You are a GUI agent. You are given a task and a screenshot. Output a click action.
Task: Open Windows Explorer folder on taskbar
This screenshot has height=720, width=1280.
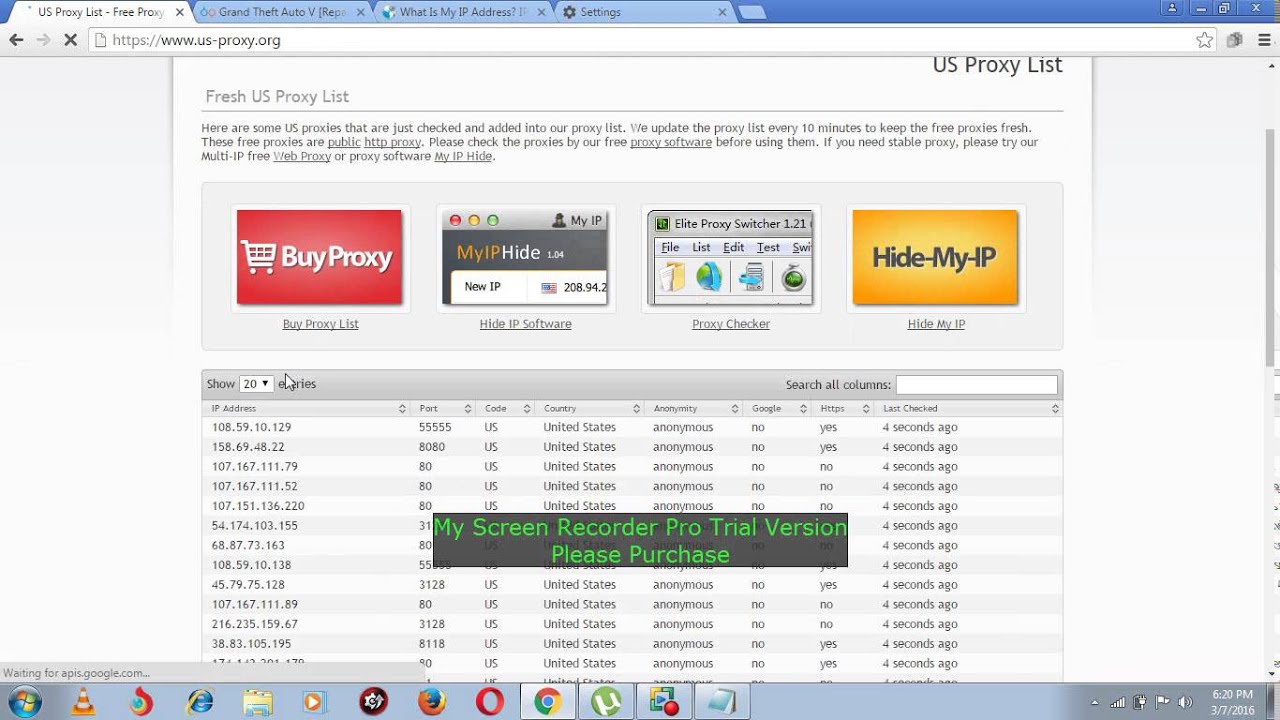[257, 702]
